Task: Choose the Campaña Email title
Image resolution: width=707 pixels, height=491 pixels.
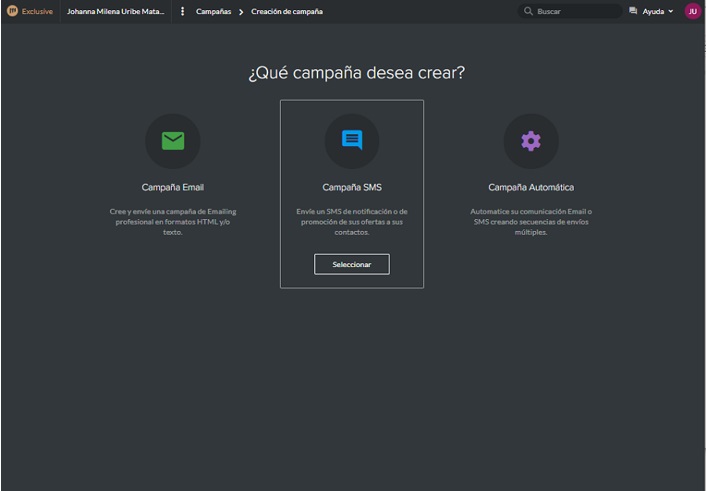Action: tap(173, 187)
